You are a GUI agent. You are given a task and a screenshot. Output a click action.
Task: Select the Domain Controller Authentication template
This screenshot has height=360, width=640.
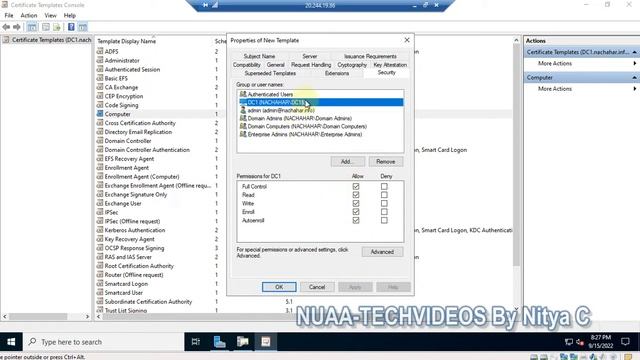click(x=147, y=150)
